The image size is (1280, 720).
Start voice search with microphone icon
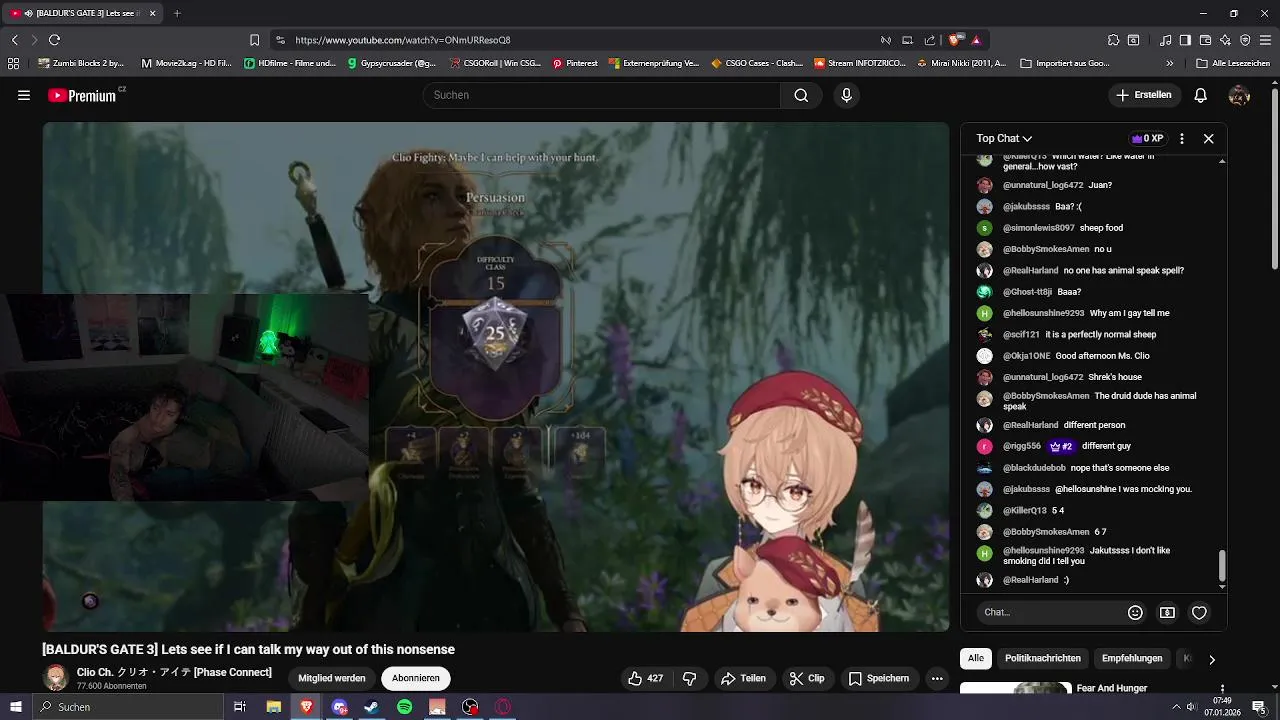[x=846, y=95]
